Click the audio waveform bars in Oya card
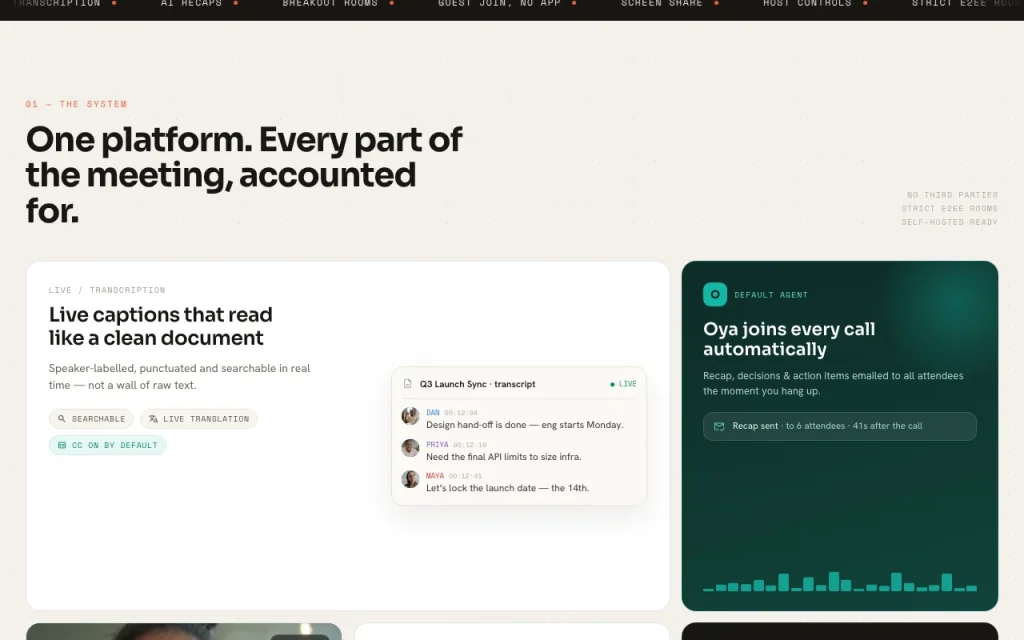 pyautogui.click(x=840, y=581)
